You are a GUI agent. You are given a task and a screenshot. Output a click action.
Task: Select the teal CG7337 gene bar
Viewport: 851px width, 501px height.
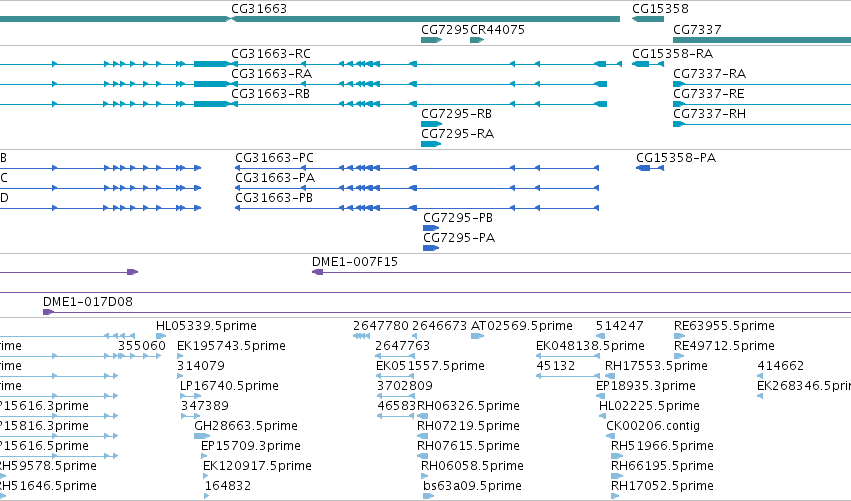(762, 40)
